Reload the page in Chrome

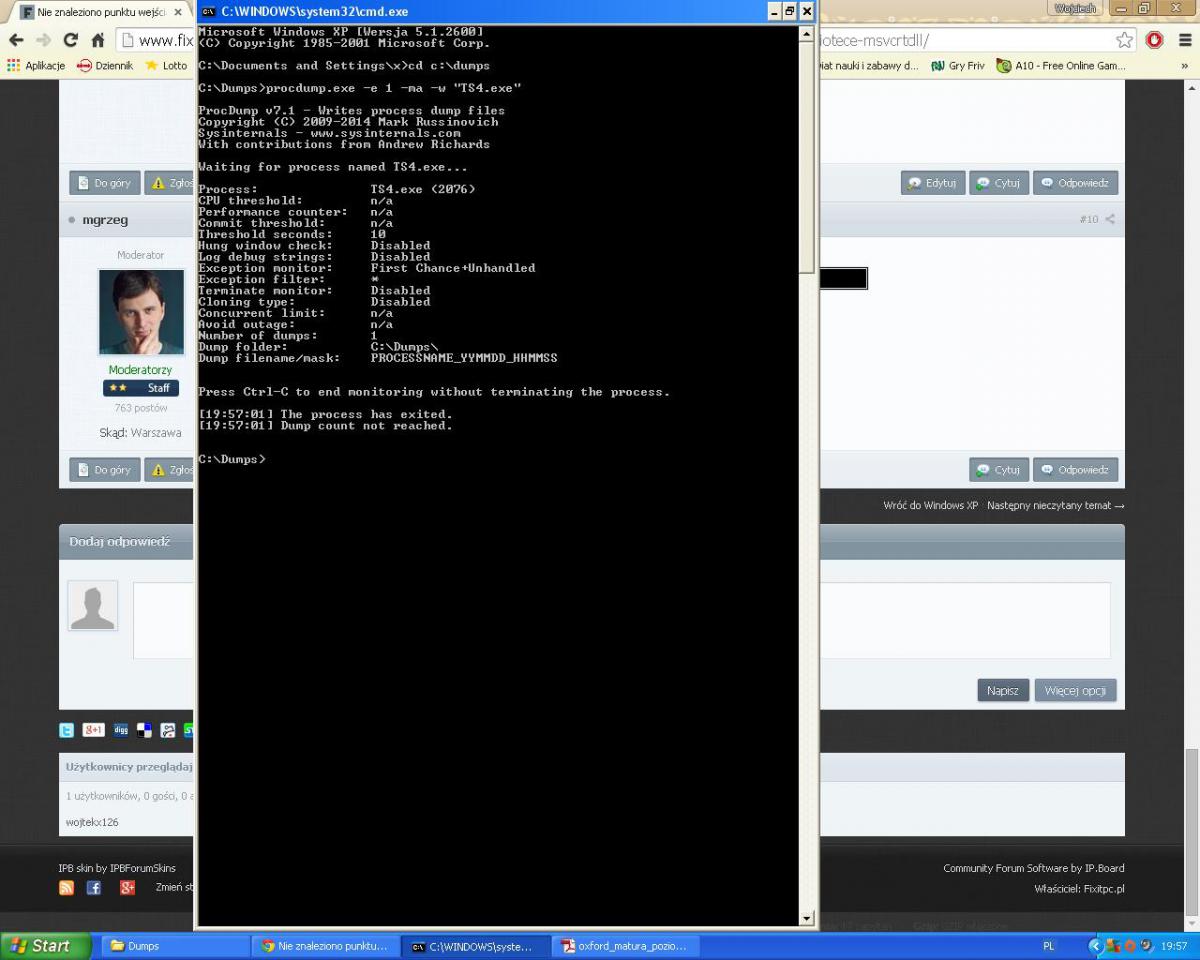click(70, 41)
